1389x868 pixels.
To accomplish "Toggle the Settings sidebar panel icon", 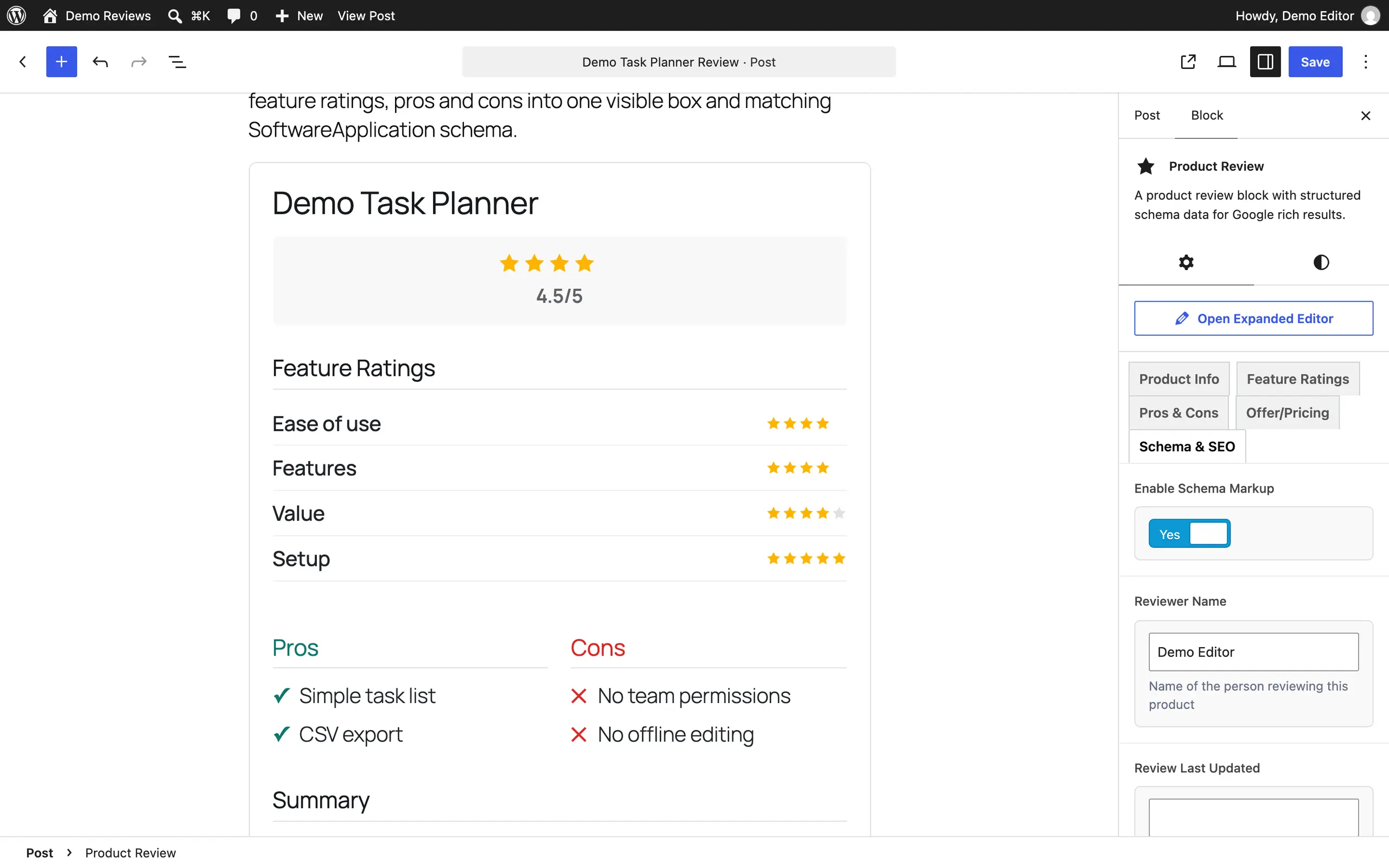I will [x=1265, y=61].
